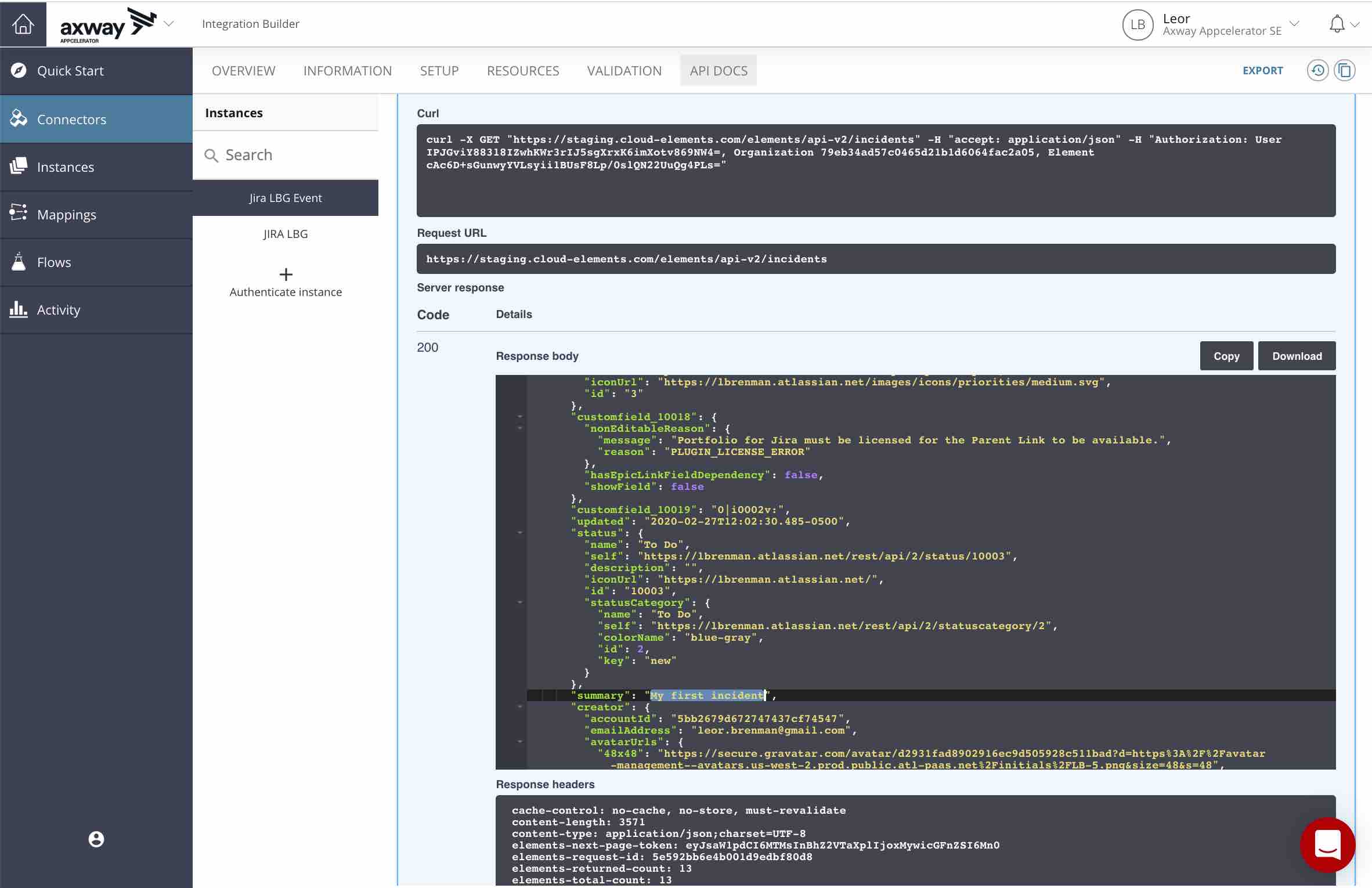Image resolution: width=1372 pixels, height=888 pixels.
Task: Click the blue-gray colorName value
Action: (x=721, y=637)
